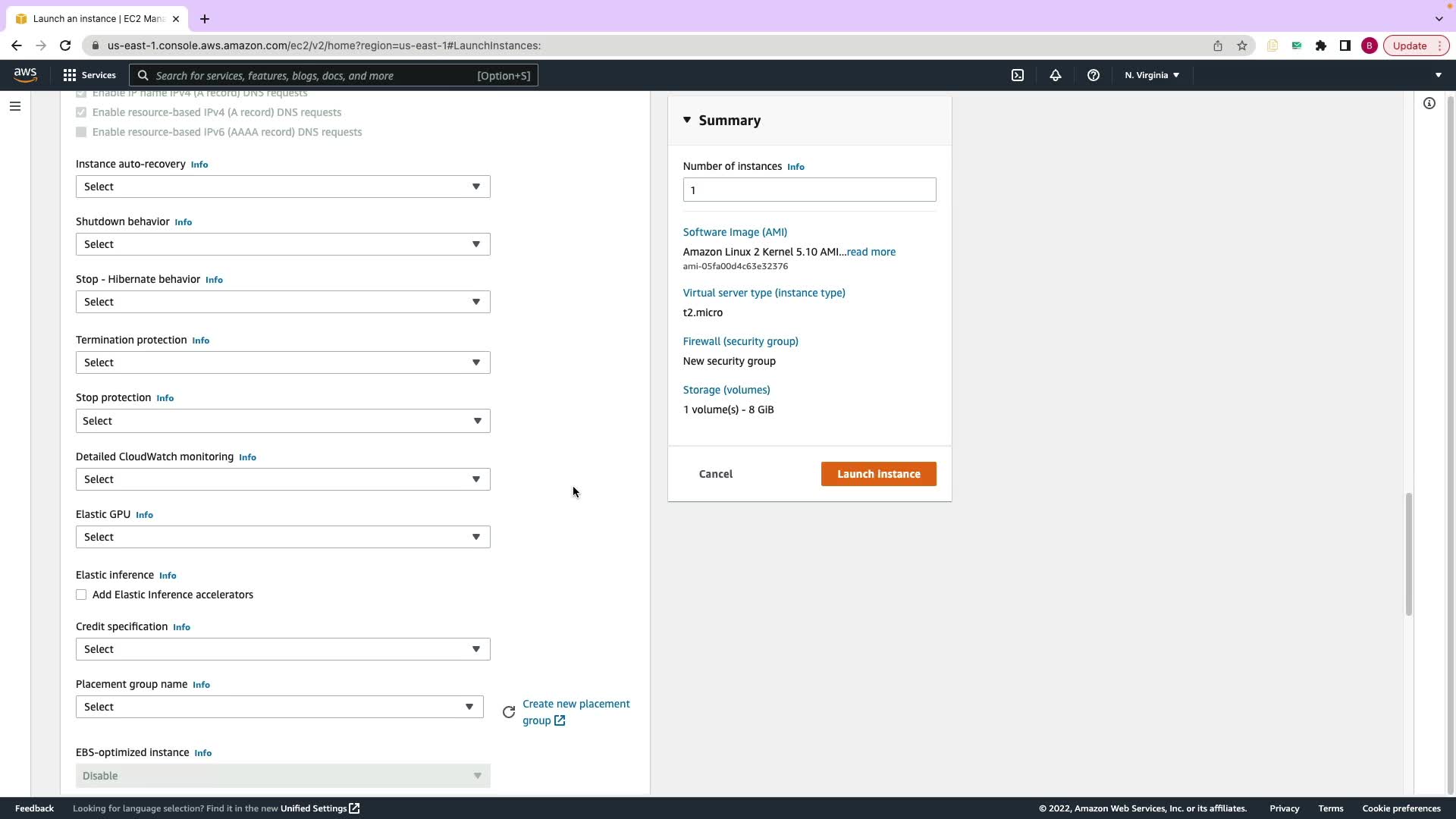Viewport: 1456px width, 819px height.
Task: Click the AWS logo home icon
Action: [x=25, y=75]
